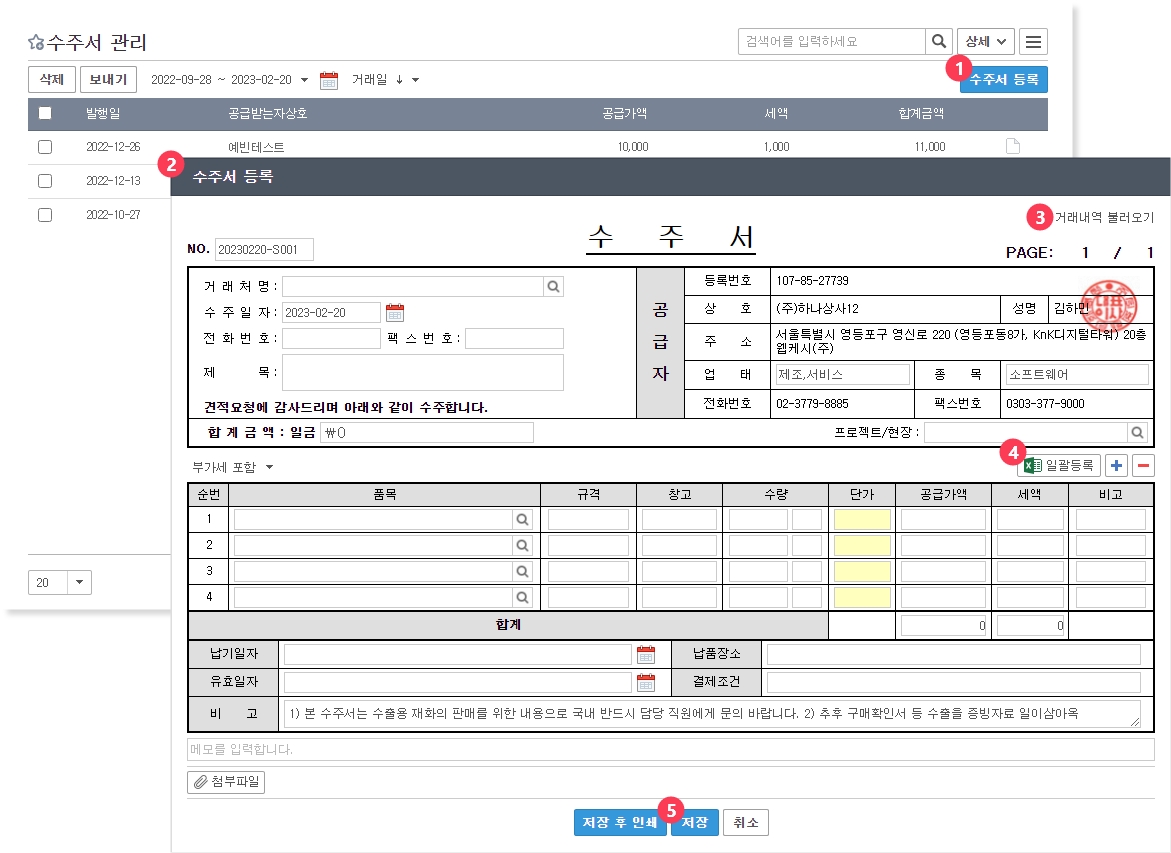Click the blue plus add row icon
The height and width of the screenshot is (853, 1171).
tap(1116, 466)
